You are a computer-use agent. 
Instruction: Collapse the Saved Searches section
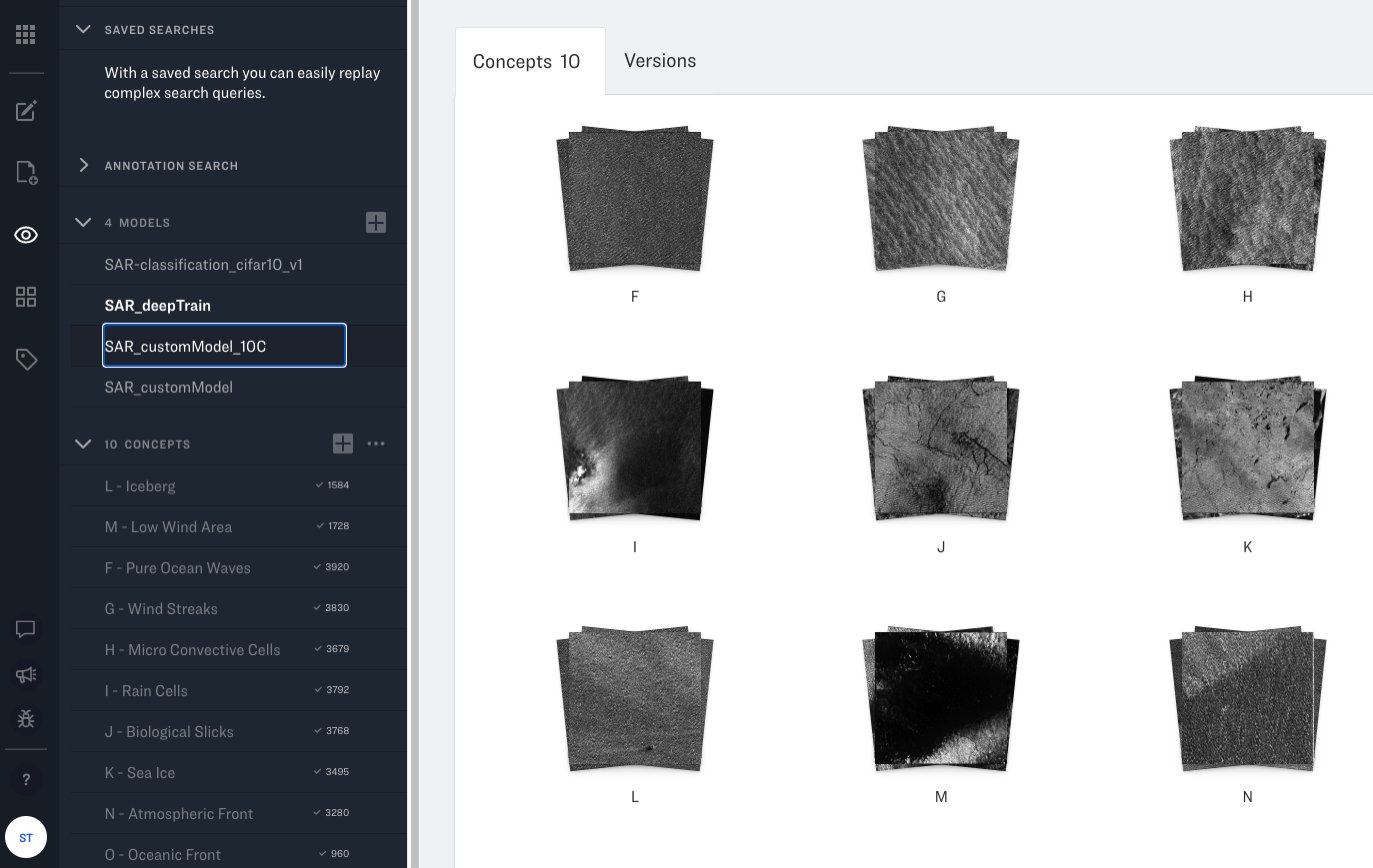(x=84, y=30)
